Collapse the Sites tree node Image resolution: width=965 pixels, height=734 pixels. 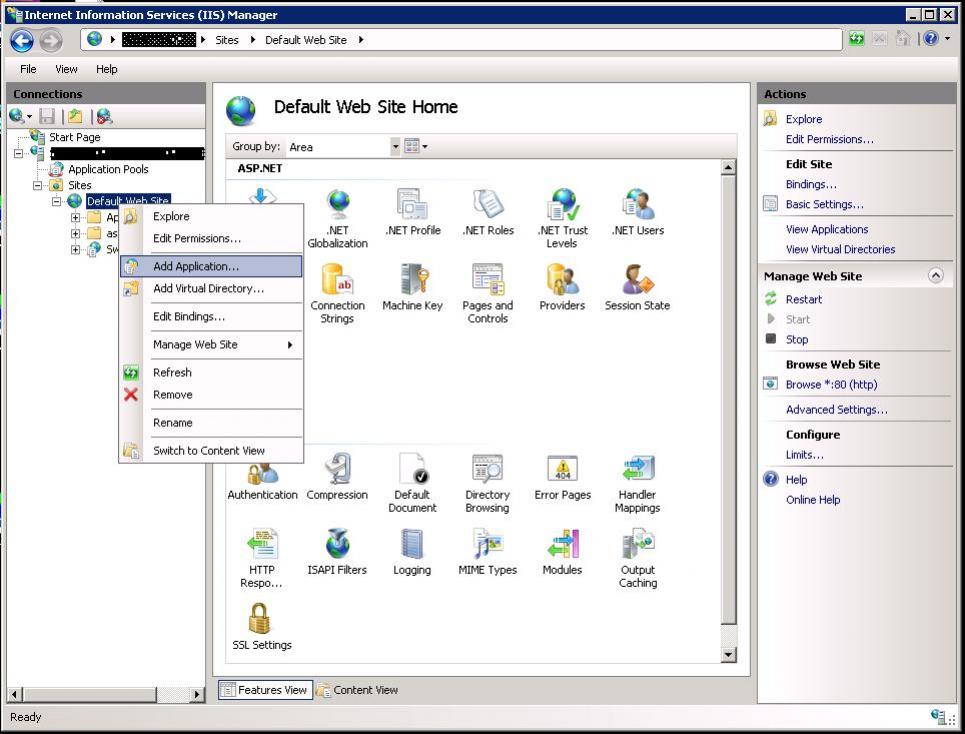[38, 185]
